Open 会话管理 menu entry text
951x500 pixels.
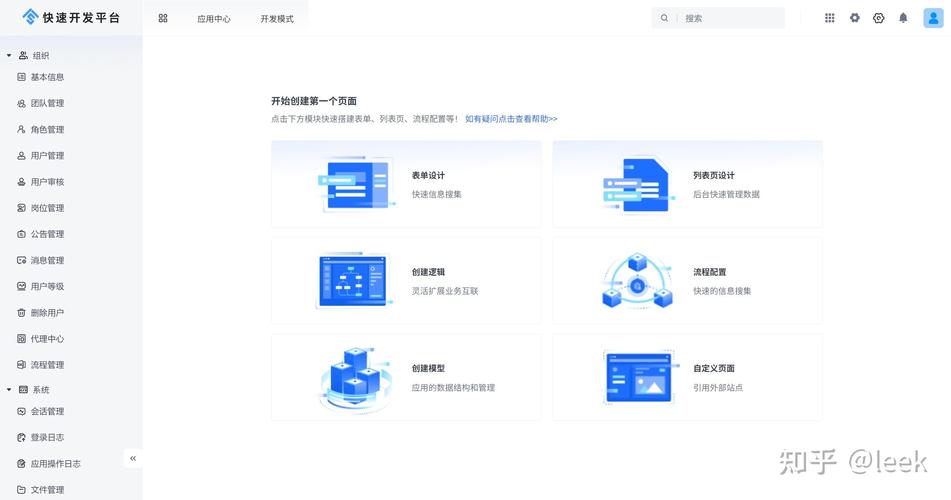pyautogui.click(x=47, y=411)
